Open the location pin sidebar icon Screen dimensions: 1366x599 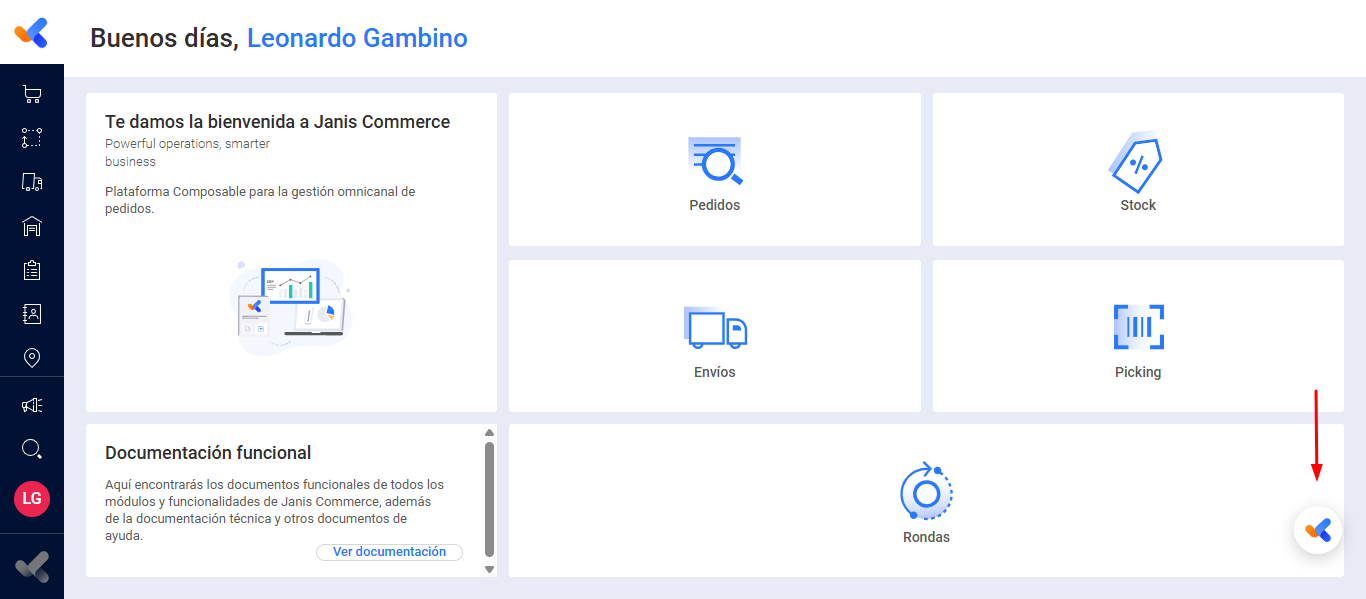pyautogui.click(x=32, y=358)
